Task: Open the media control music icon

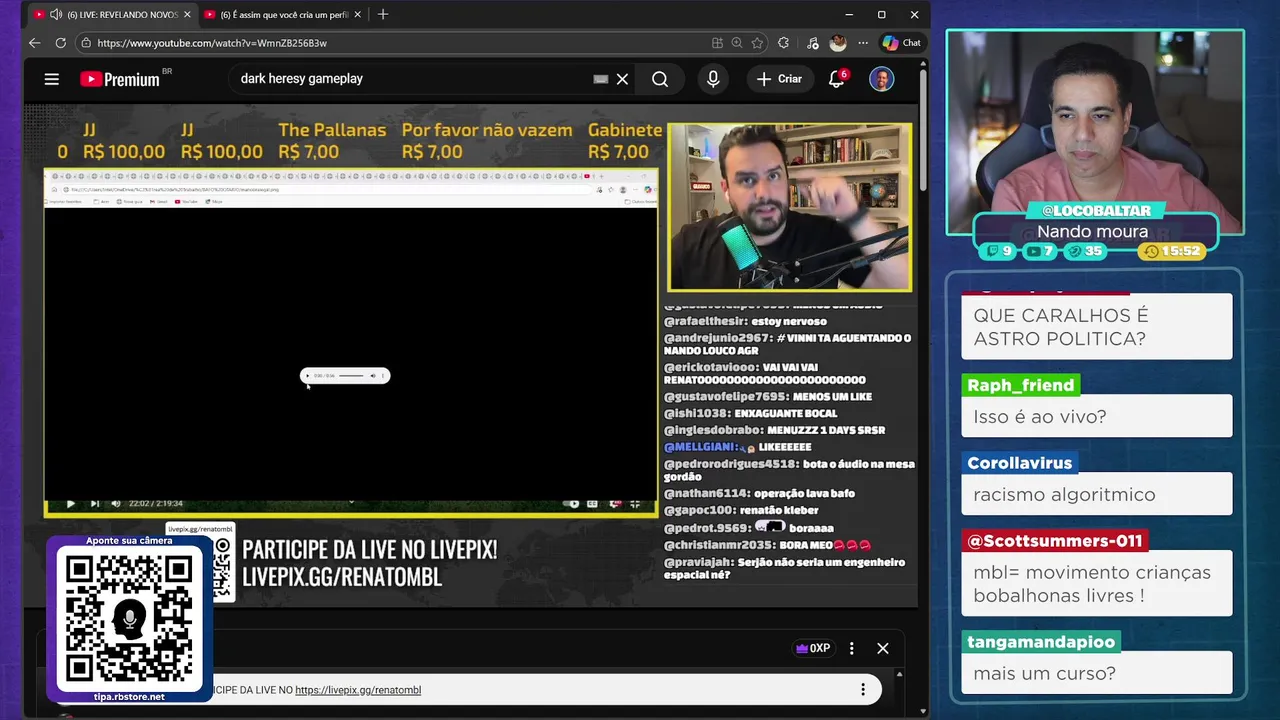Action: 812,43
